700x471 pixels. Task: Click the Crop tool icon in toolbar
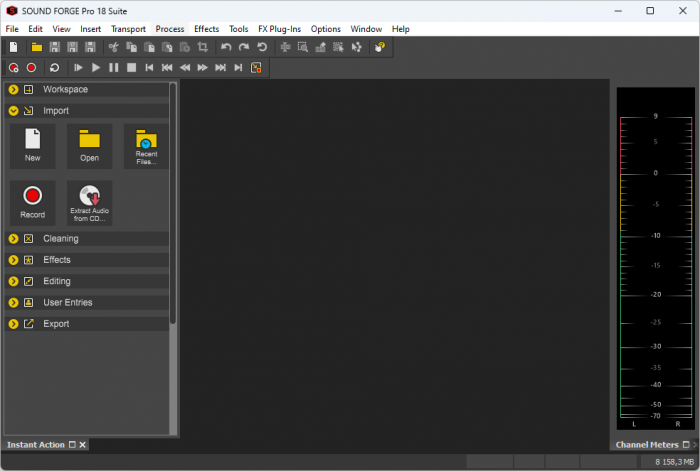(x=202, y=47)
